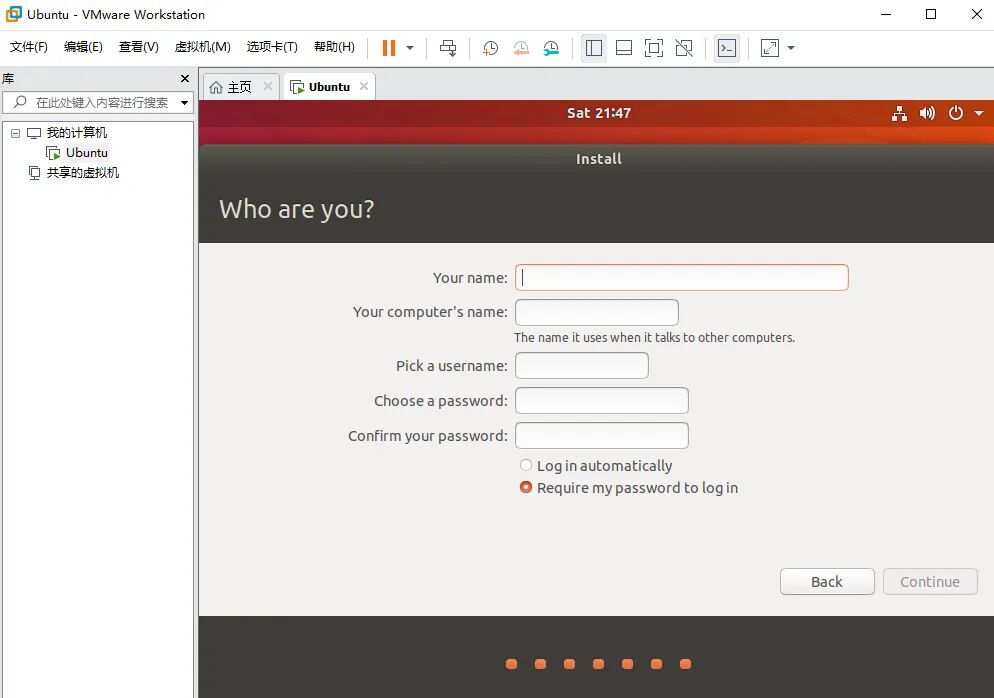Image resolution: width=994 pixels, height=698 pixels.
Task: Close the 主页 tab
Action: tap(268, 86)
